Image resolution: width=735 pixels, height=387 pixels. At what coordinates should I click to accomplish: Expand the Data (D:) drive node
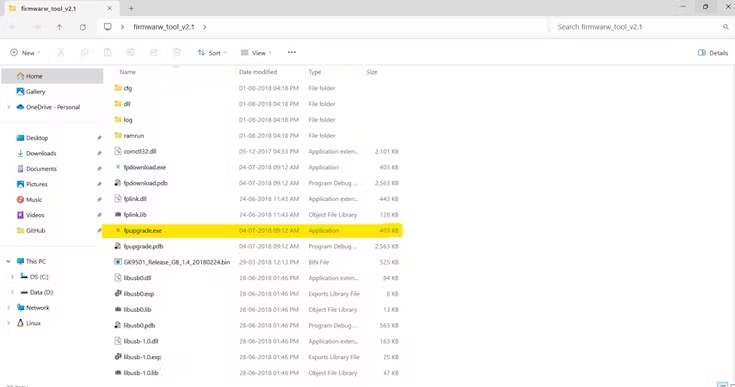point(12,292)
